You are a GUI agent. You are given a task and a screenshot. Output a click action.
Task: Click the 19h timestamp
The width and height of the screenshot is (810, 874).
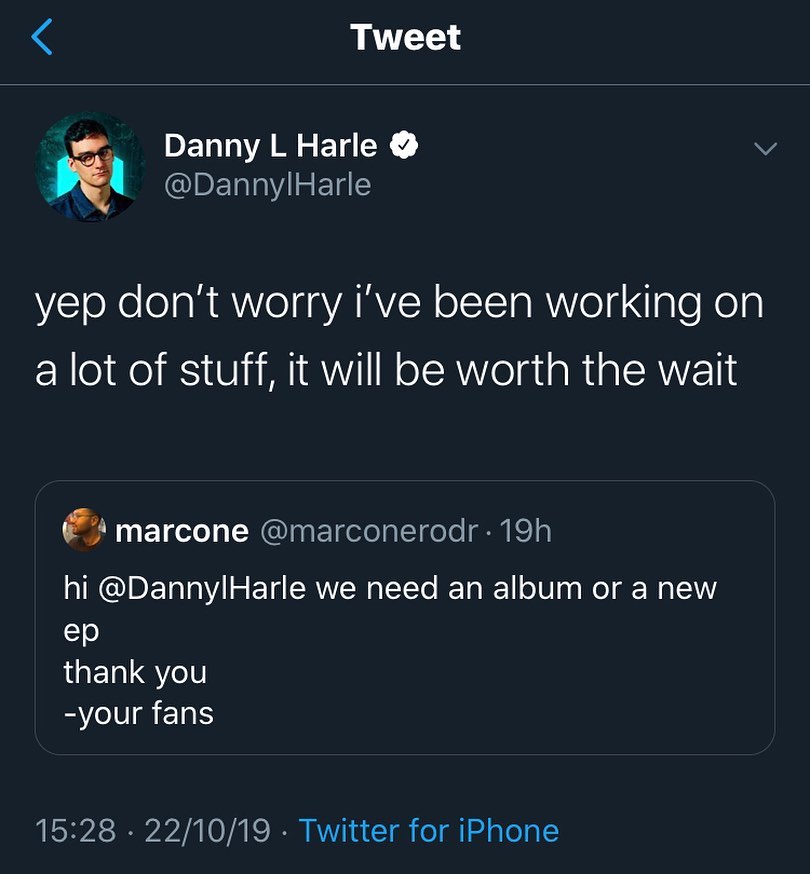(526, 530)
